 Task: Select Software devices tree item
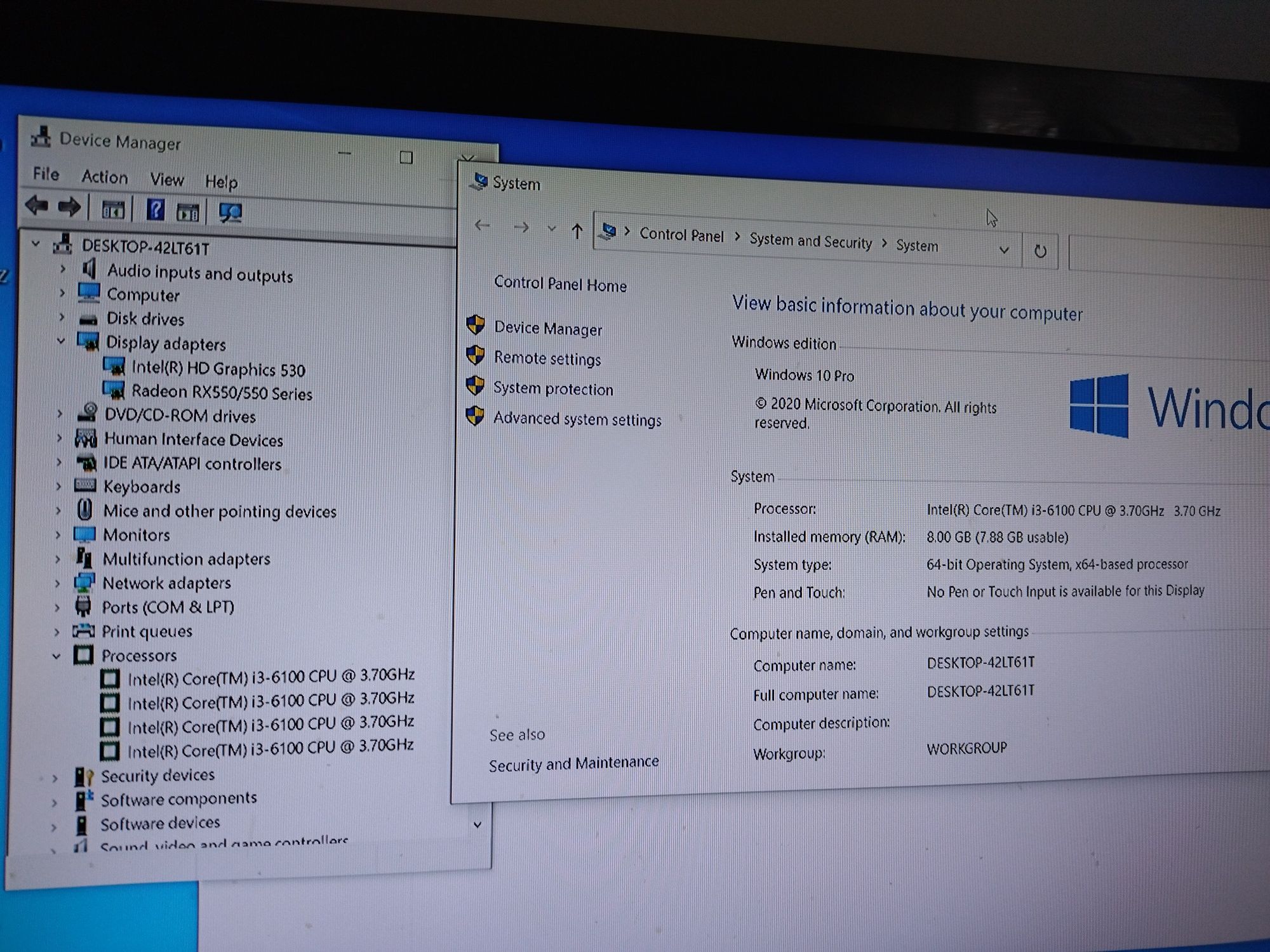[160, 823]
